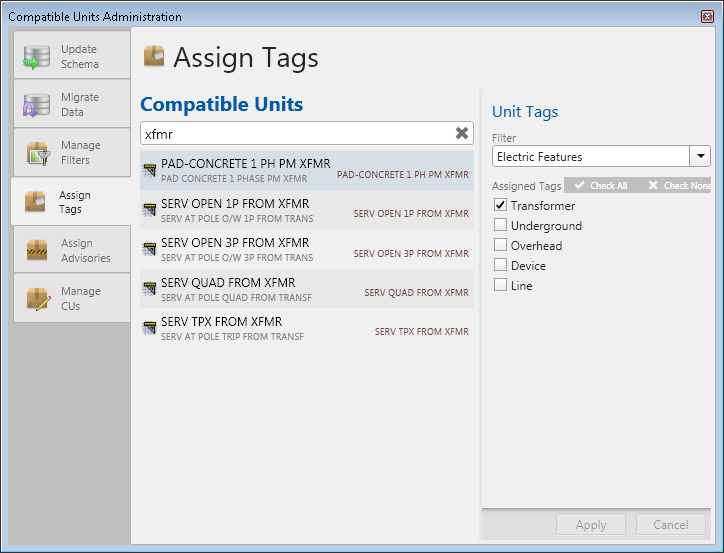The height and width of the screenshot is (553, 724).
Task: Open the Electric Features filter dropdown
Action: tap(700, 156)
